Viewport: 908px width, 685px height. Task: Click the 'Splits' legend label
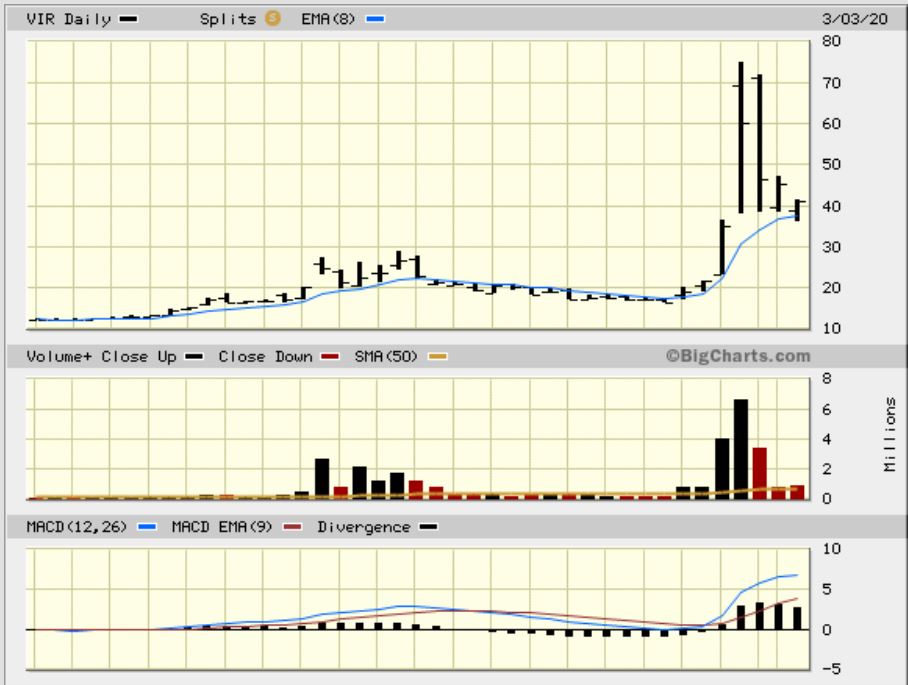pos(228,19)
